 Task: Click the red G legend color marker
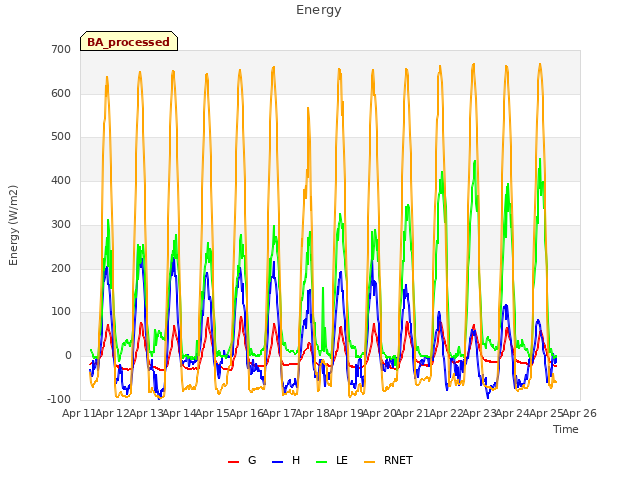[x=233, y=462]
